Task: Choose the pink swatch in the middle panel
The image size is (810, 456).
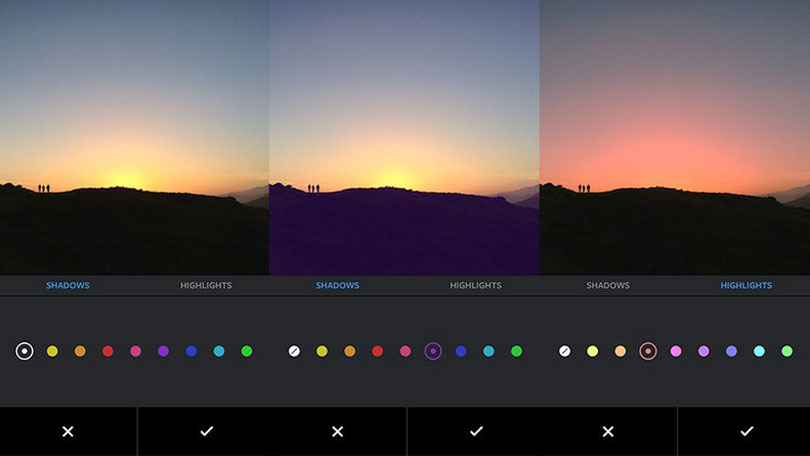Action: 406,351
